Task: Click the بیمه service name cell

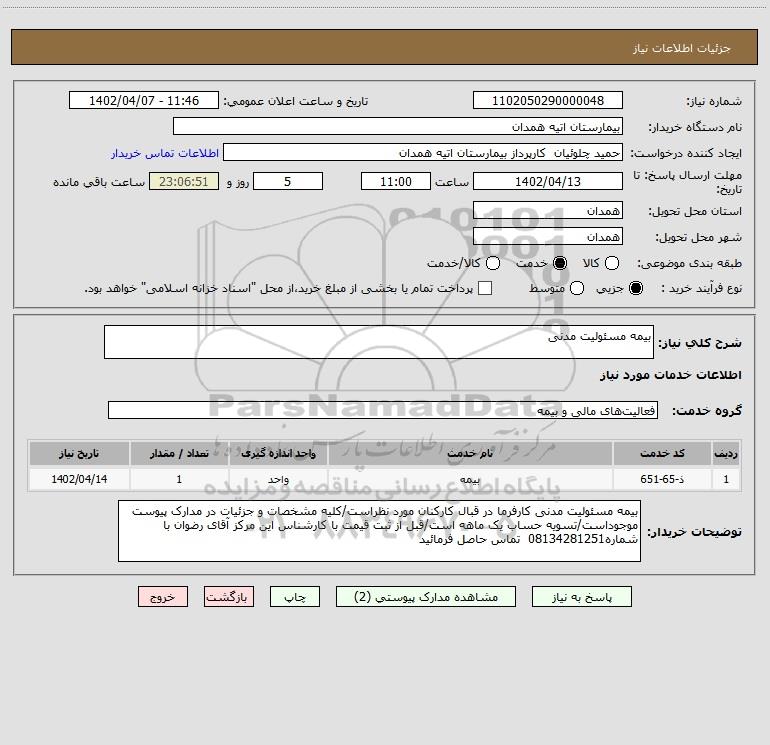Action: click(x=470, y=479)
